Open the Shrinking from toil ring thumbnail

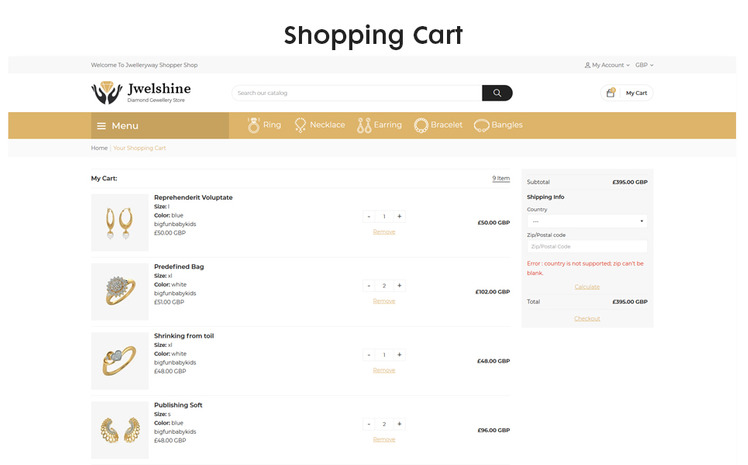(x=120, y=361)
